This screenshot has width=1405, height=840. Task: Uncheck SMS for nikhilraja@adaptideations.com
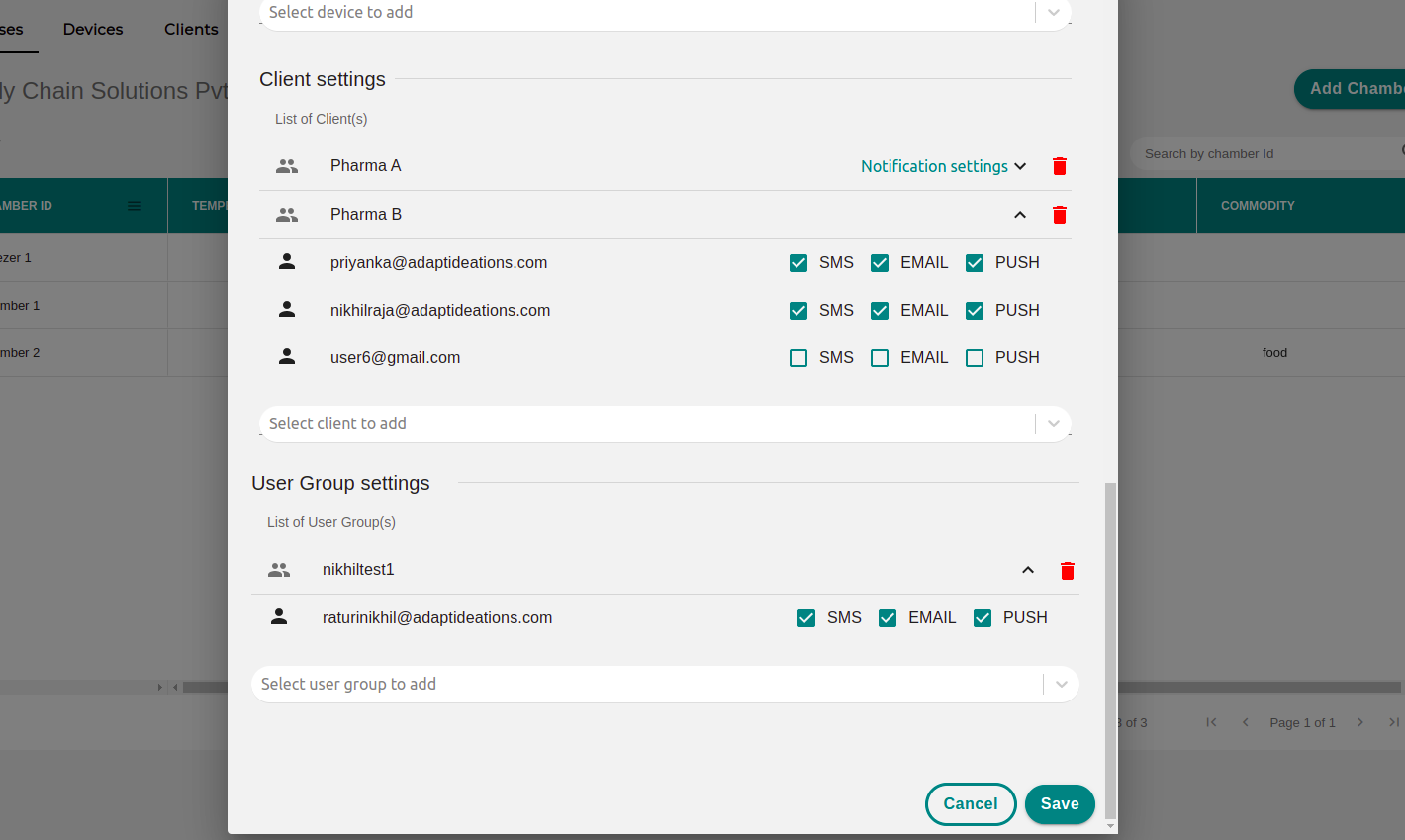point(798,311)
